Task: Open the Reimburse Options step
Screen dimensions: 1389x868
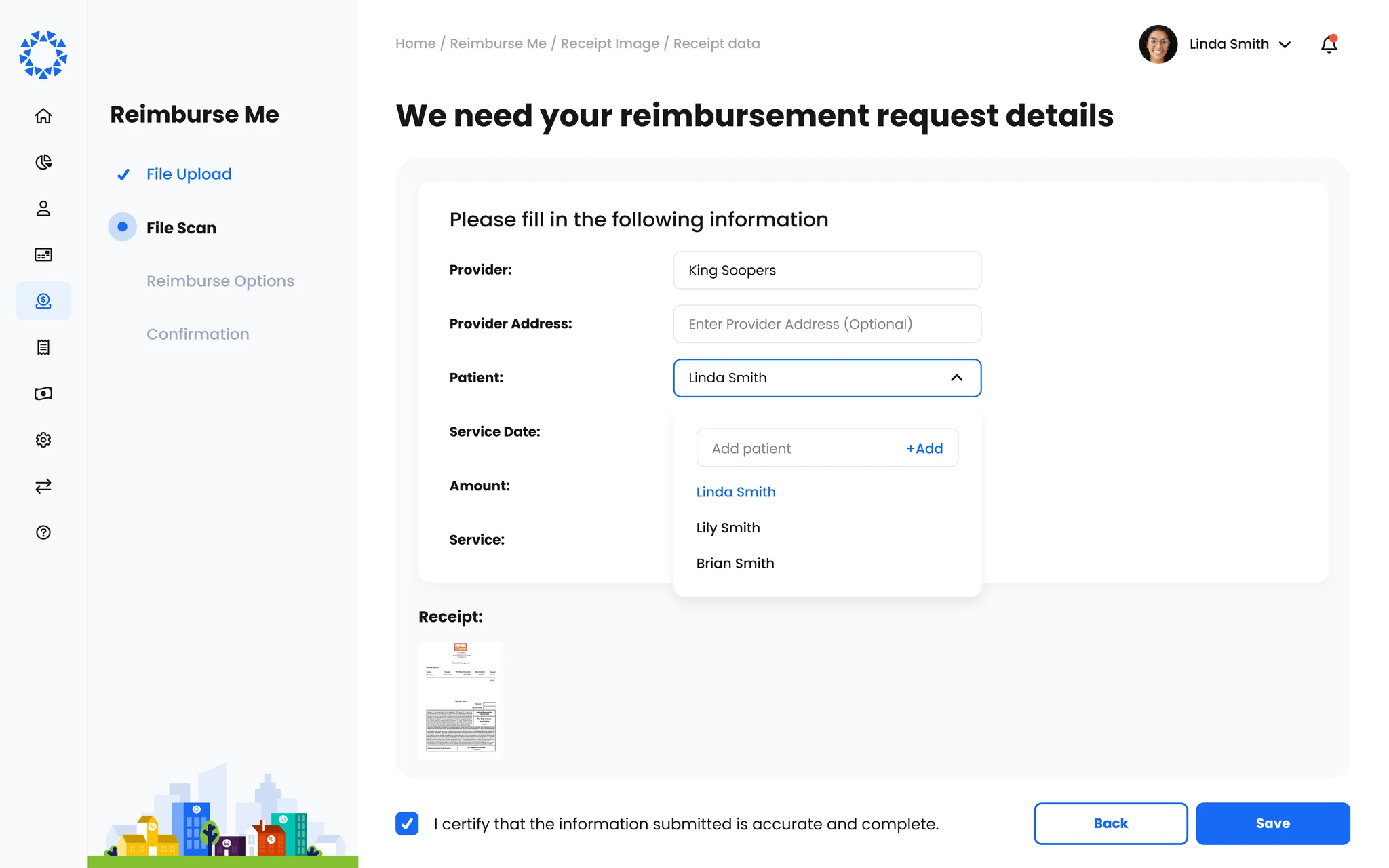Action: click(x=220, y=281)
